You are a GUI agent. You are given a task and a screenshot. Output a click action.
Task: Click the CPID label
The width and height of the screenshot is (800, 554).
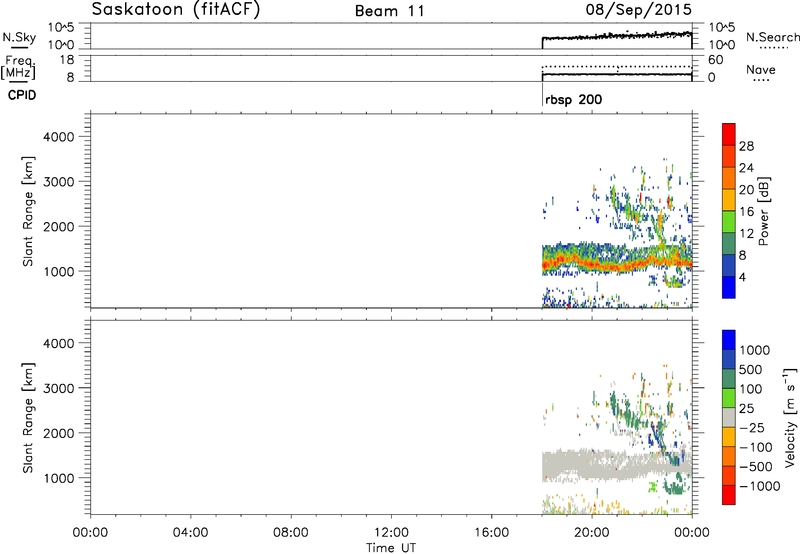pyautogui.click(x=22, y=95)
